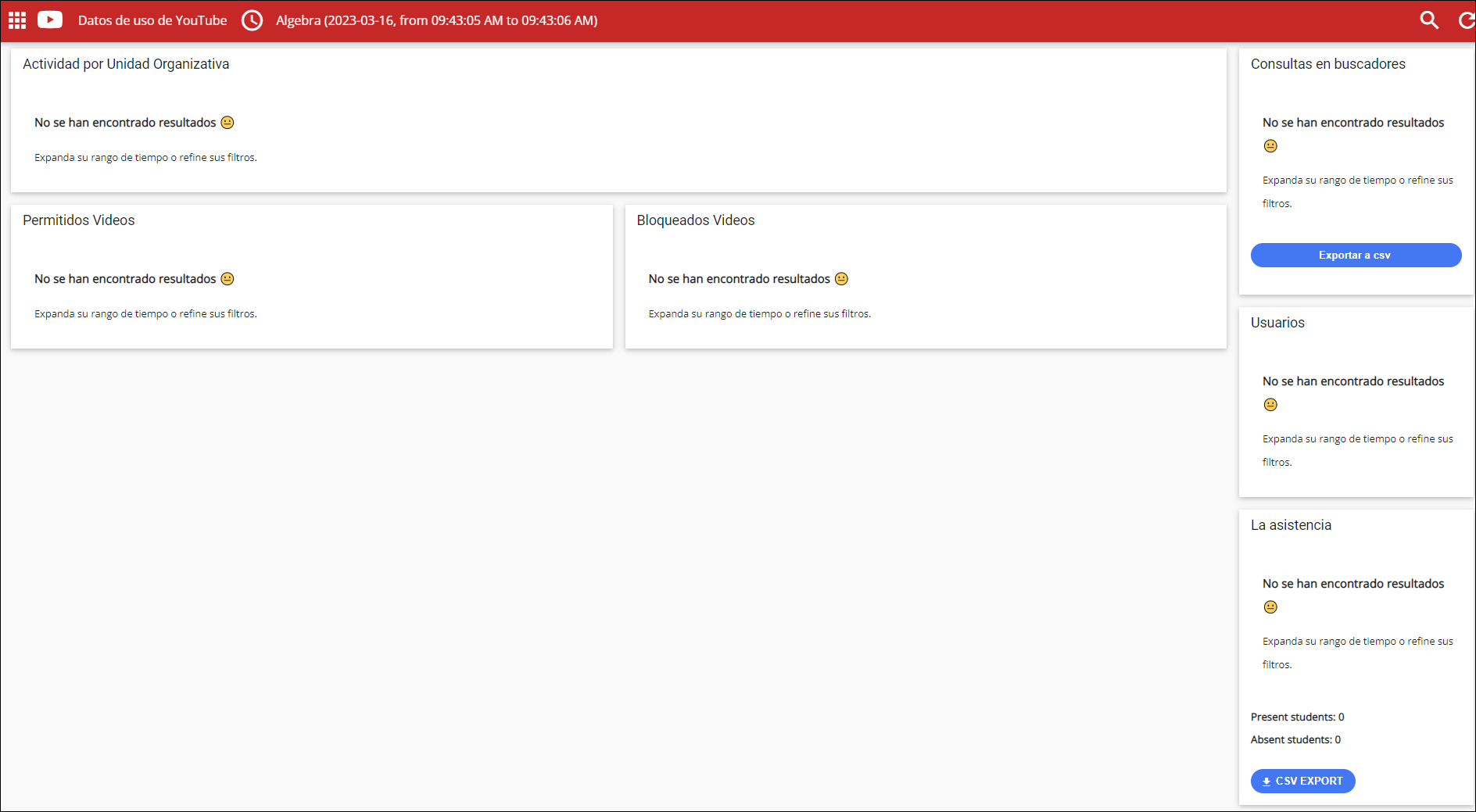Open the apps grid menu icon

coord(17,20)
